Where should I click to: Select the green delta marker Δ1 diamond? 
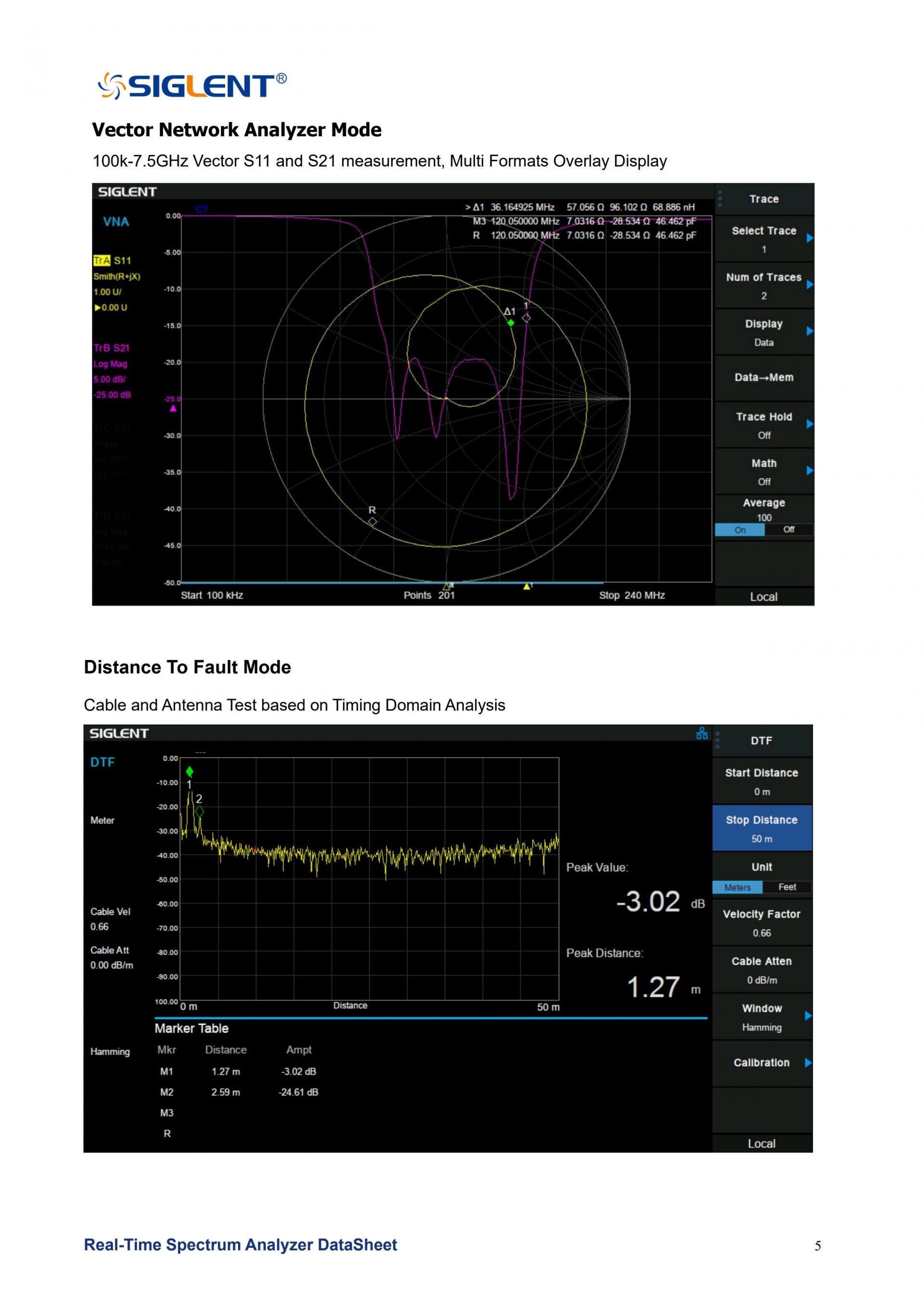[x=511, y=323]
